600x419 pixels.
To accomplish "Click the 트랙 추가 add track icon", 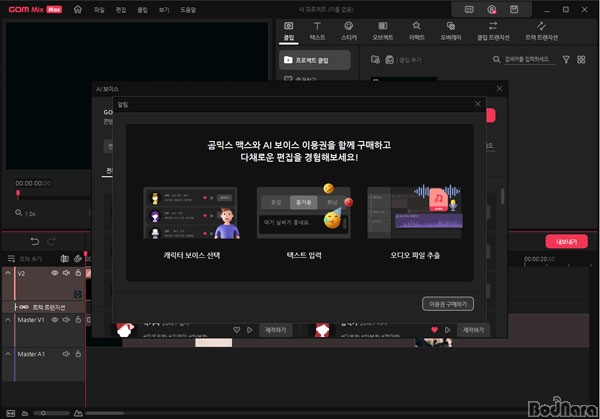I will point(11,259).
